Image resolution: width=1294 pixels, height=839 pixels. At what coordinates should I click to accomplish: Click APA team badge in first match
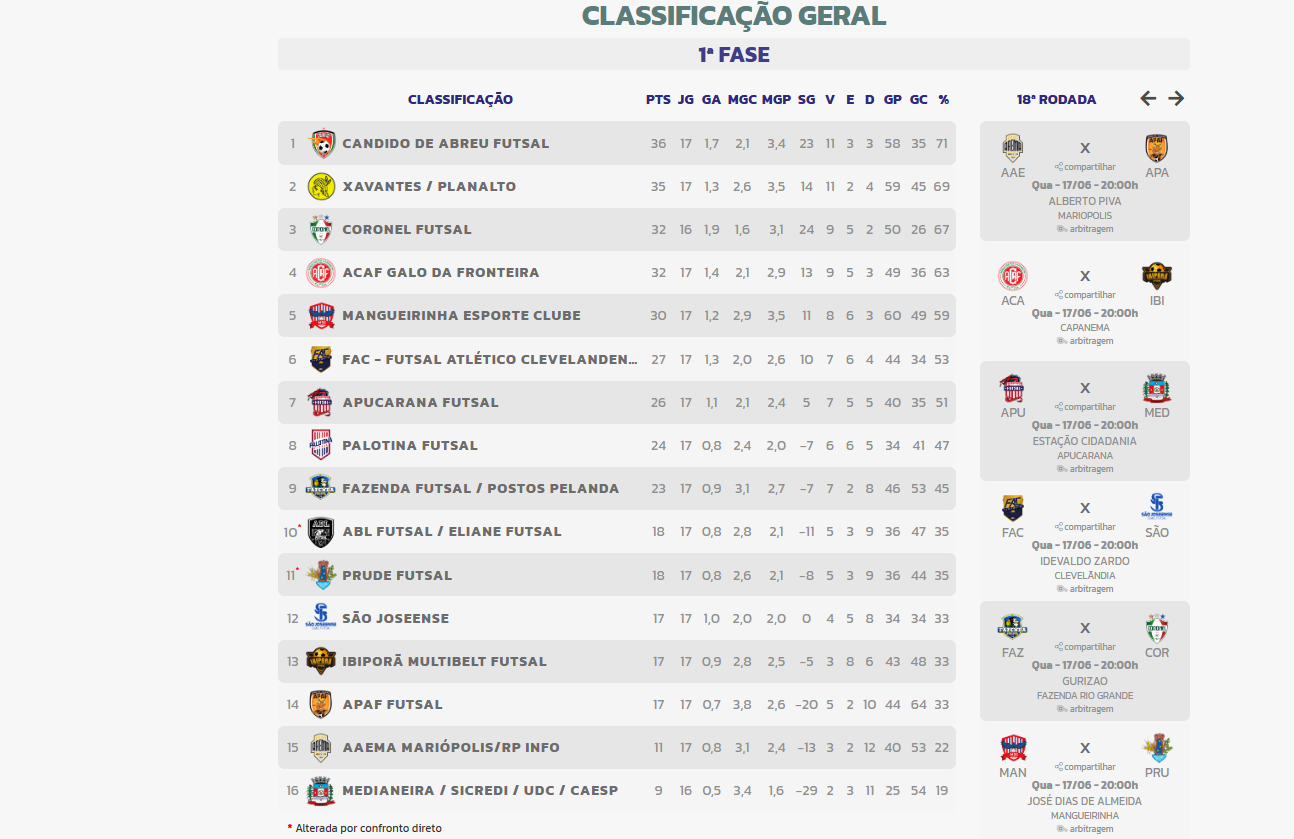point(1157,148)
